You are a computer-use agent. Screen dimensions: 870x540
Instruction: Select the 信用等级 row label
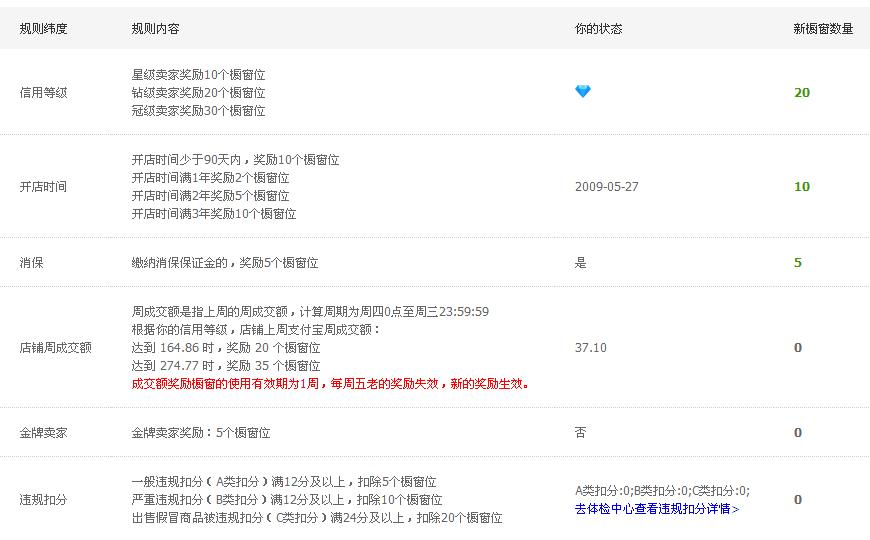(43, 93)
